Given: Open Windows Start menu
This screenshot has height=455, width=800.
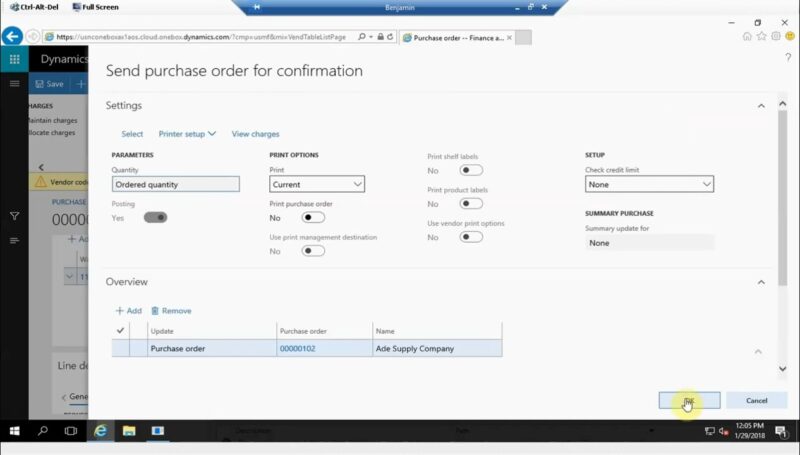Looking at the screenshot, I should [x=14, y=431].
